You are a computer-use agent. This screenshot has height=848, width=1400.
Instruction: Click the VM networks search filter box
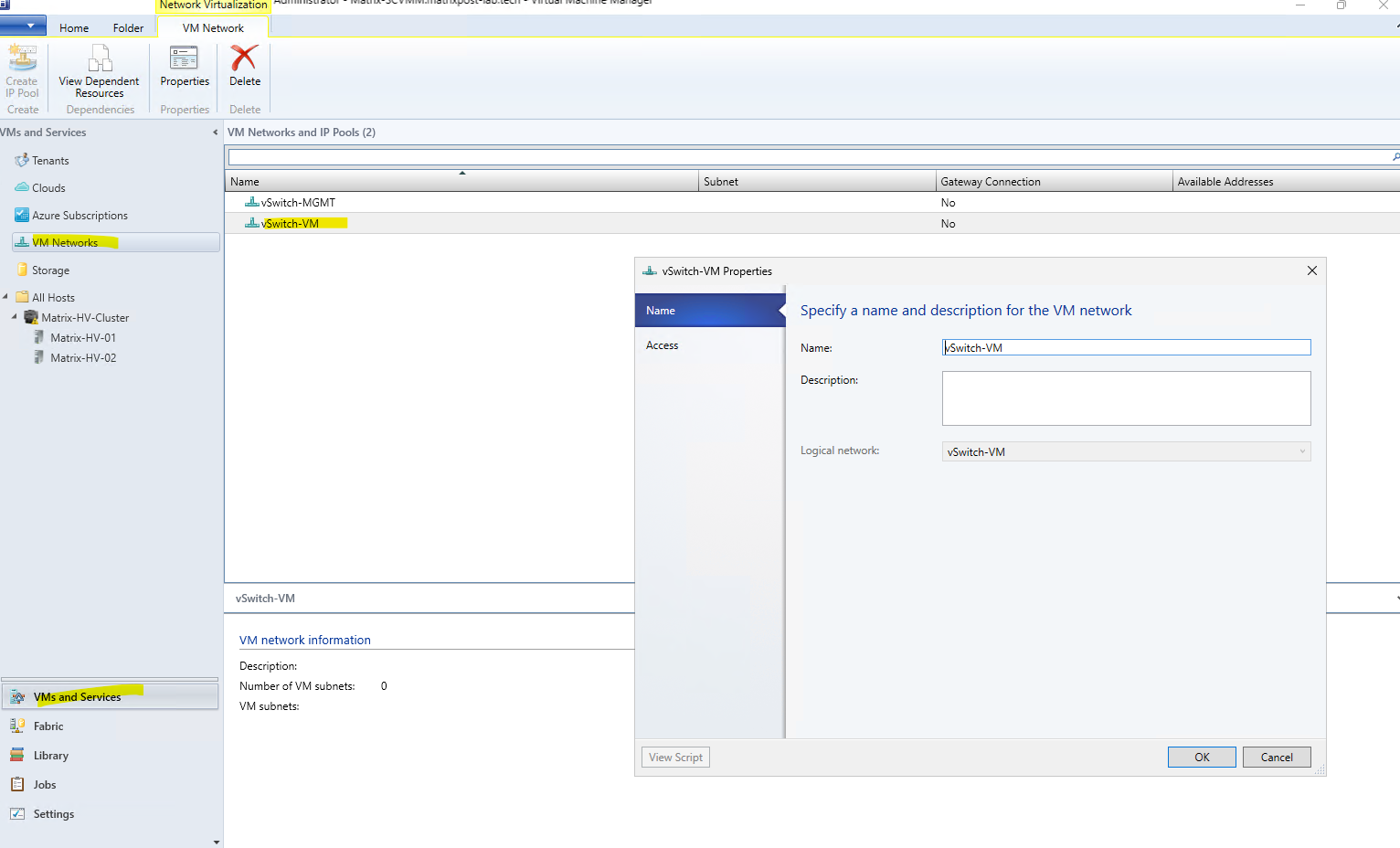[x=809, y=157]
